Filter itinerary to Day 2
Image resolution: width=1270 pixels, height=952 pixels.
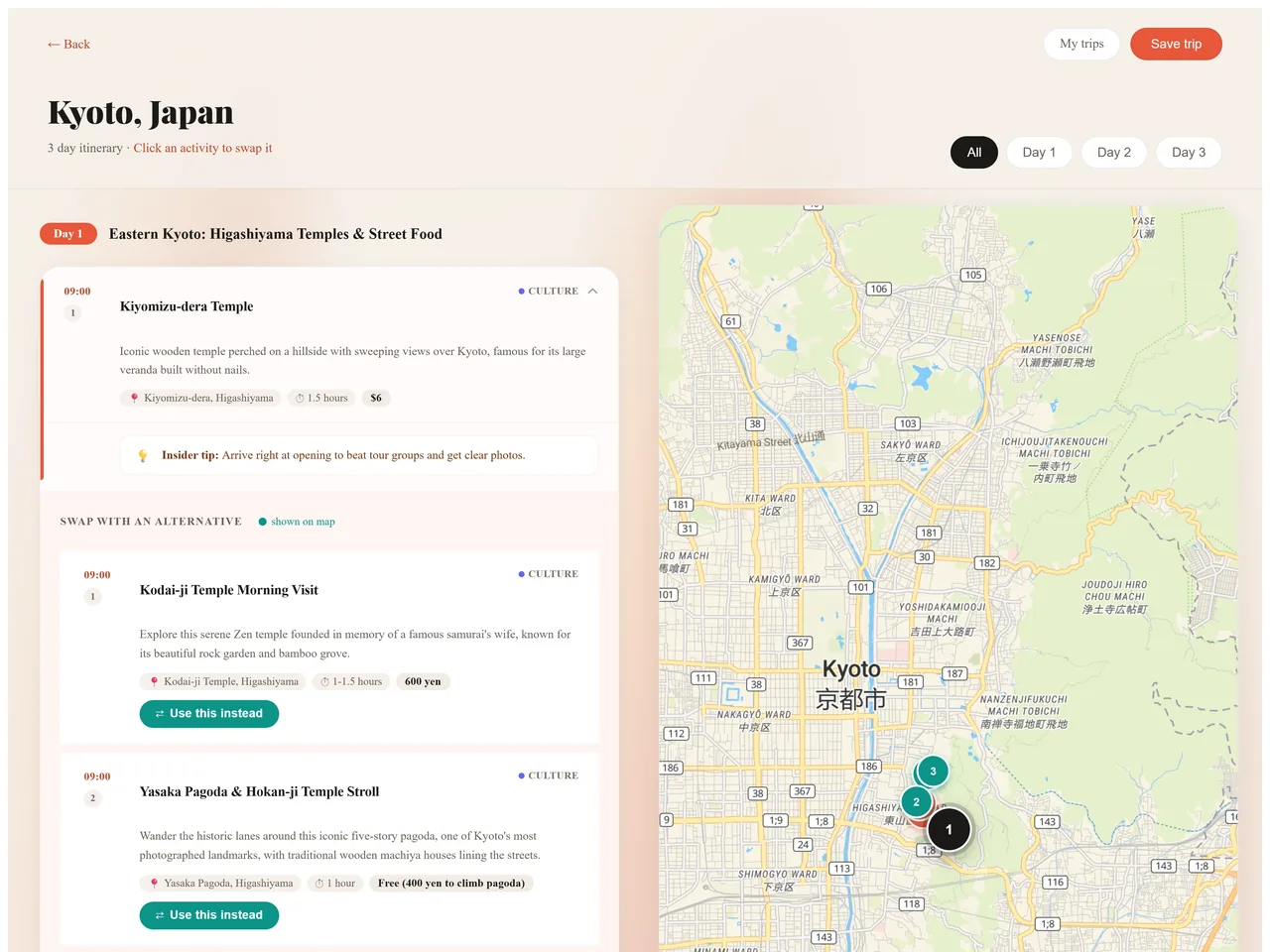(x=1114, y=153)
